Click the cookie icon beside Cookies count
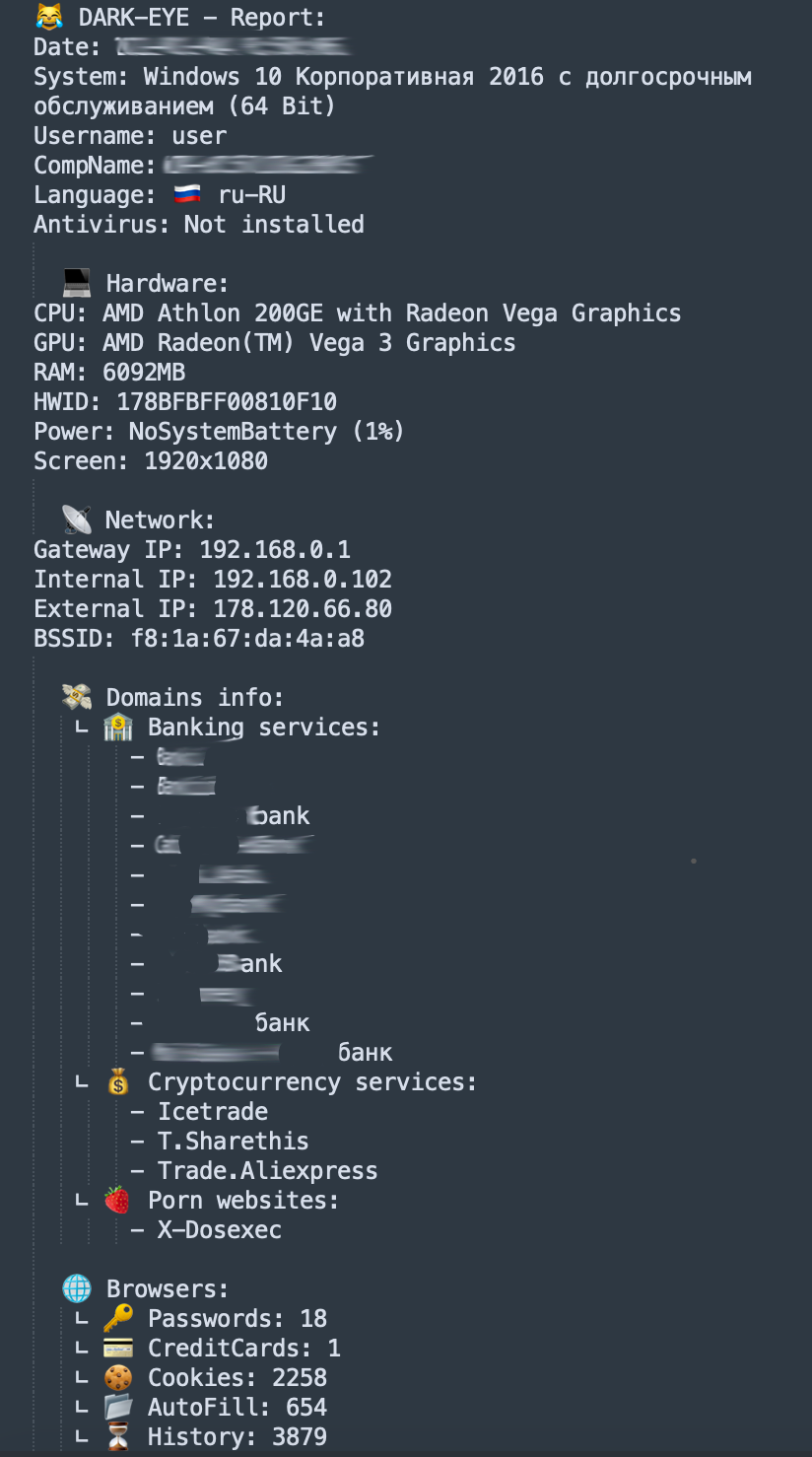 pos(117,1377)
